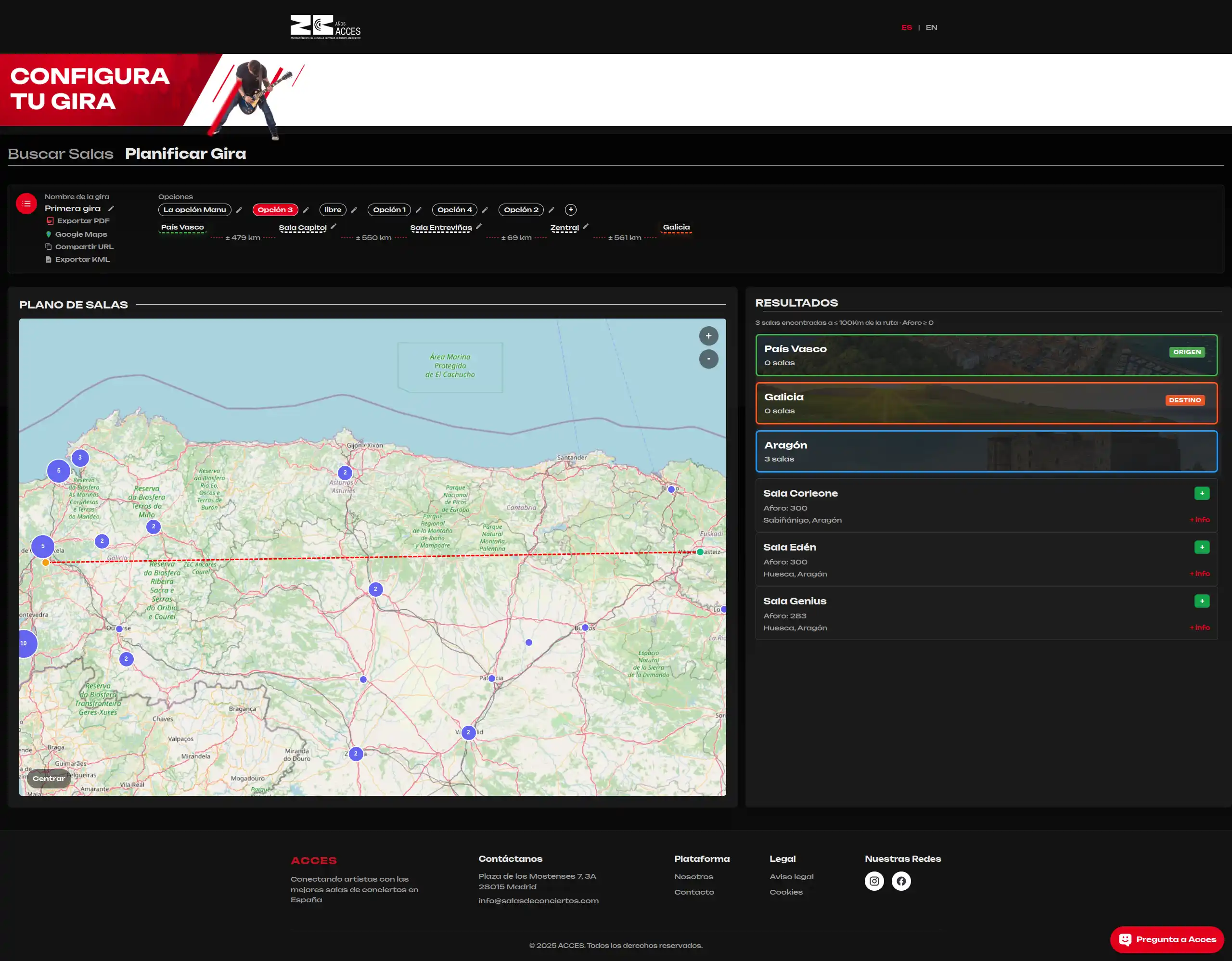This screenshot has width=1232, height=961.
Task: Zoom out the map with minus button
Action: click(x=708, y=359)
